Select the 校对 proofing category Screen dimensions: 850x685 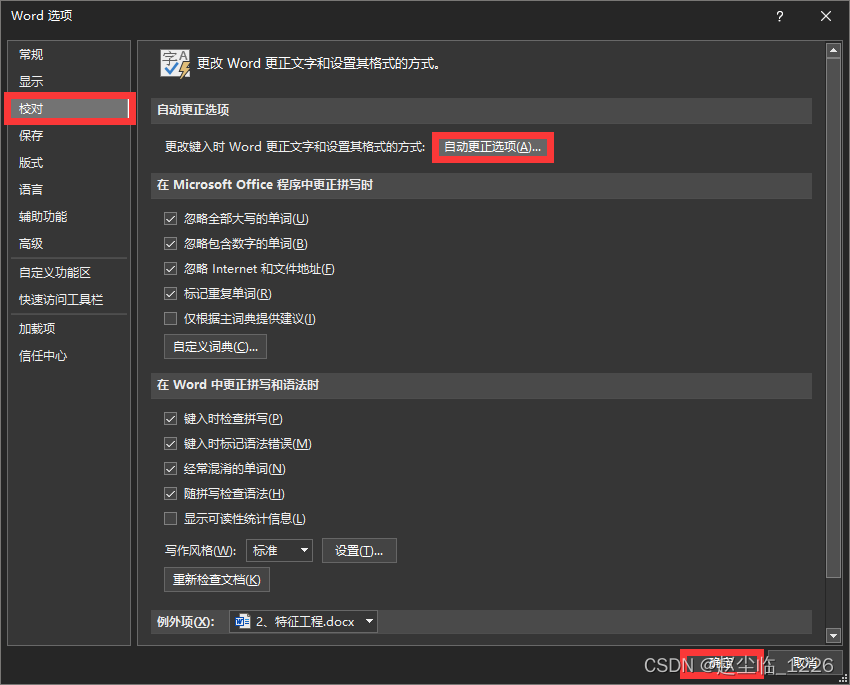[69, 109]
